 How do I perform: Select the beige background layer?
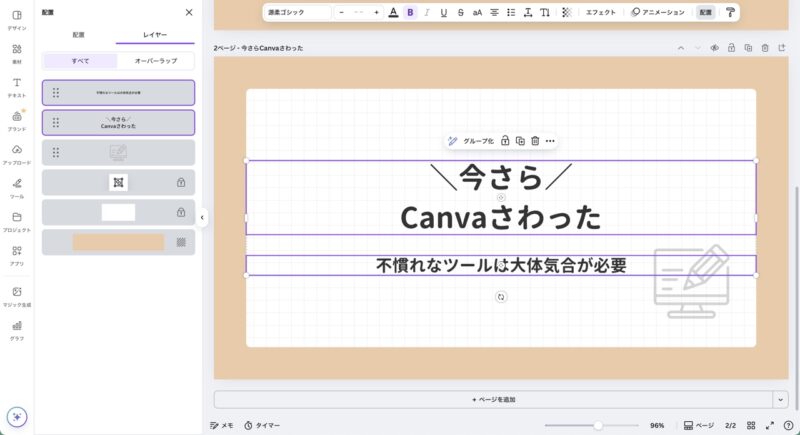tap(118, 242)
